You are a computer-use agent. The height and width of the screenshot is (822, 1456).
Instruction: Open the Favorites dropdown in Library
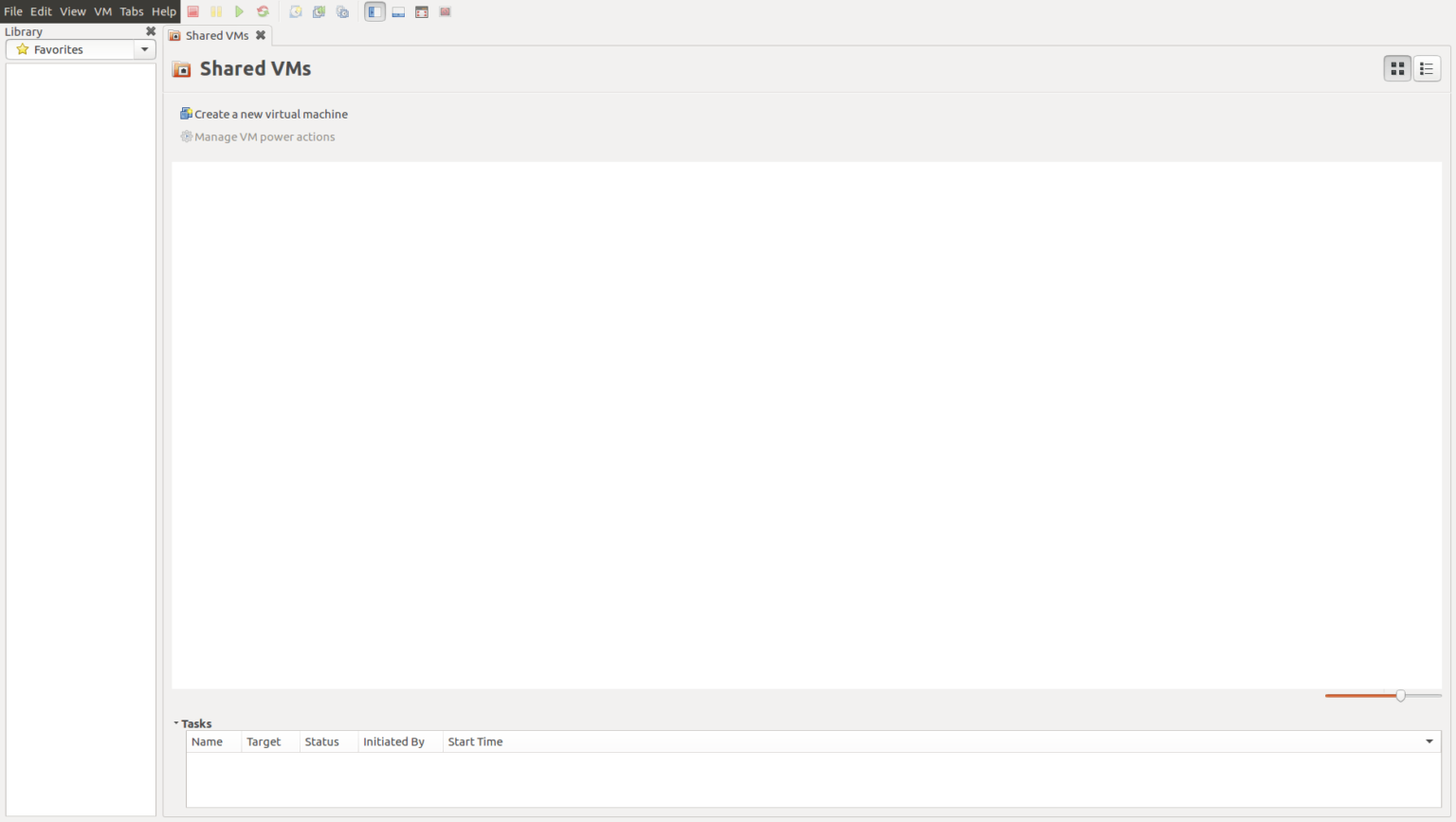point(145,49)
